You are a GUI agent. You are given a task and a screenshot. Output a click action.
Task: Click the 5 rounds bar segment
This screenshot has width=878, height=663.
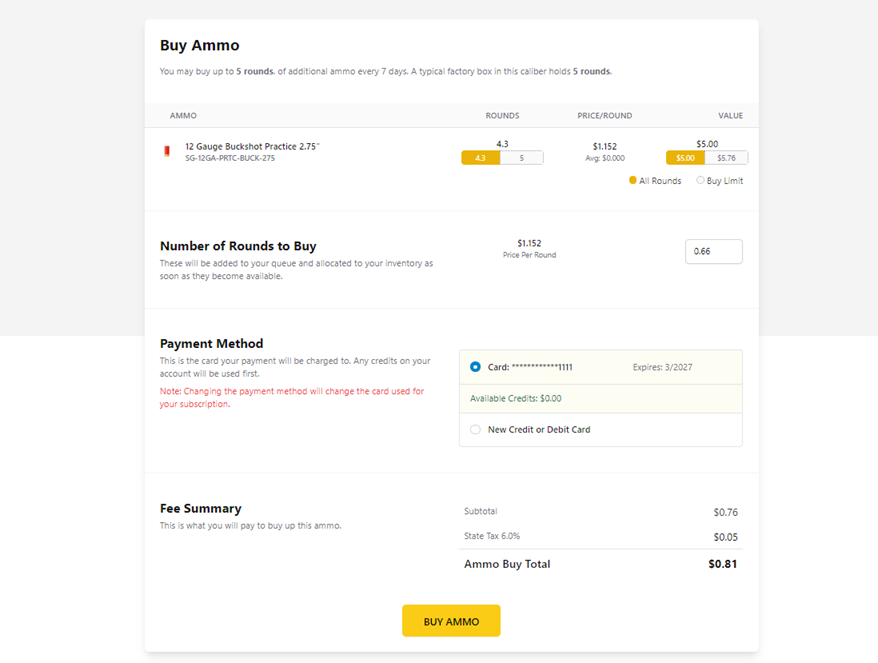click(x=521, y=158)
